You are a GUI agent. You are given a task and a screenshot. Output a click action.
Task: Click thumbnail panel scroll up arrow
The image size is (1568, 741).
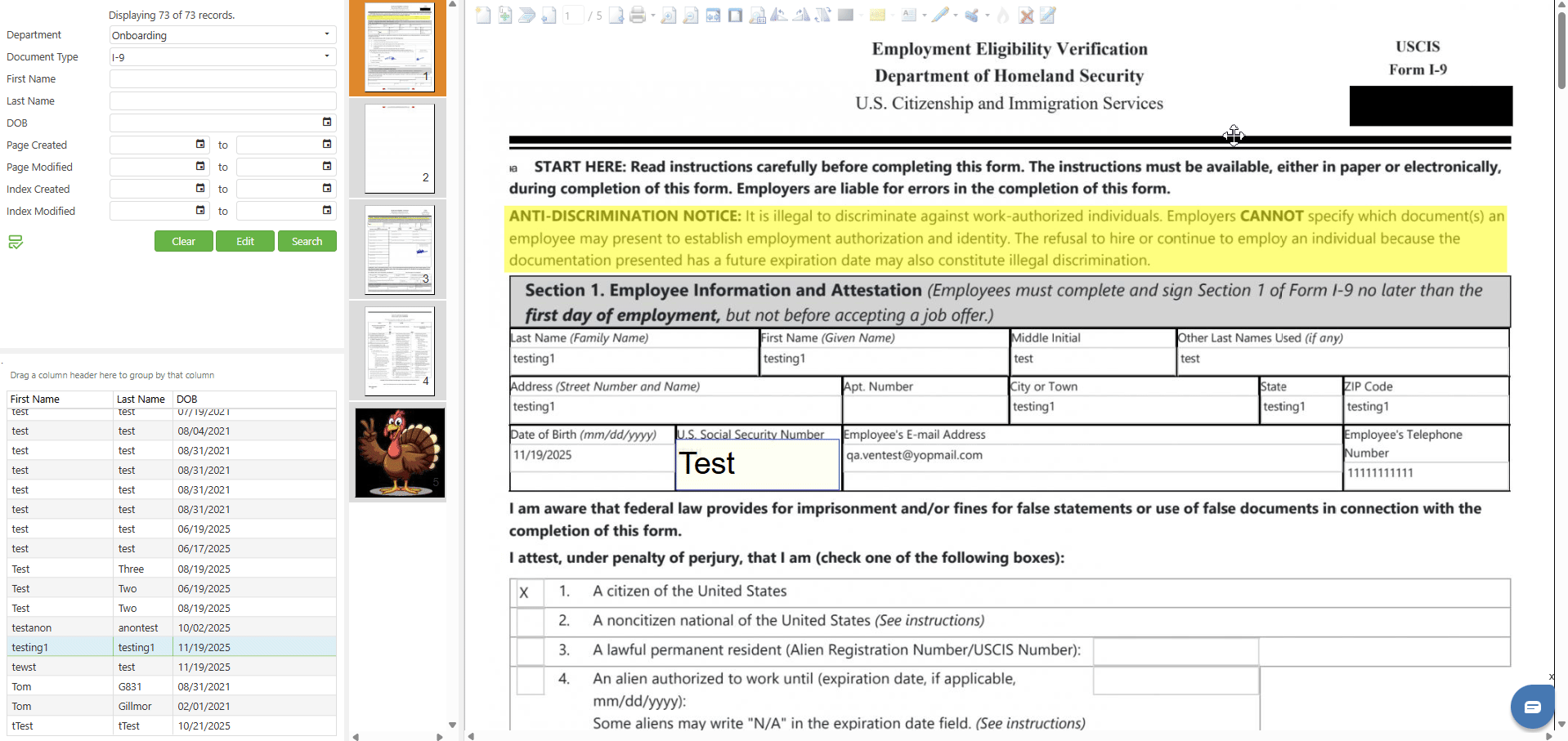[x=452, y=5]
